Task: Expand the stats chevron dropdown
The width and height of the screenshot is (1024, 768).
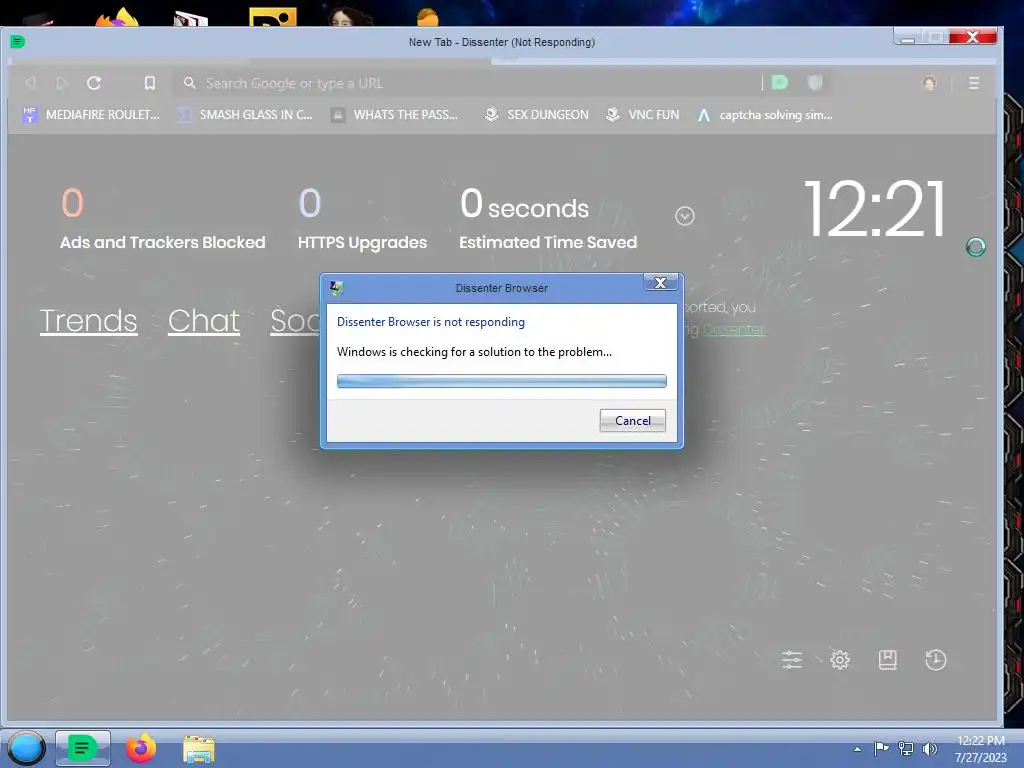Action: coord(684,216)
